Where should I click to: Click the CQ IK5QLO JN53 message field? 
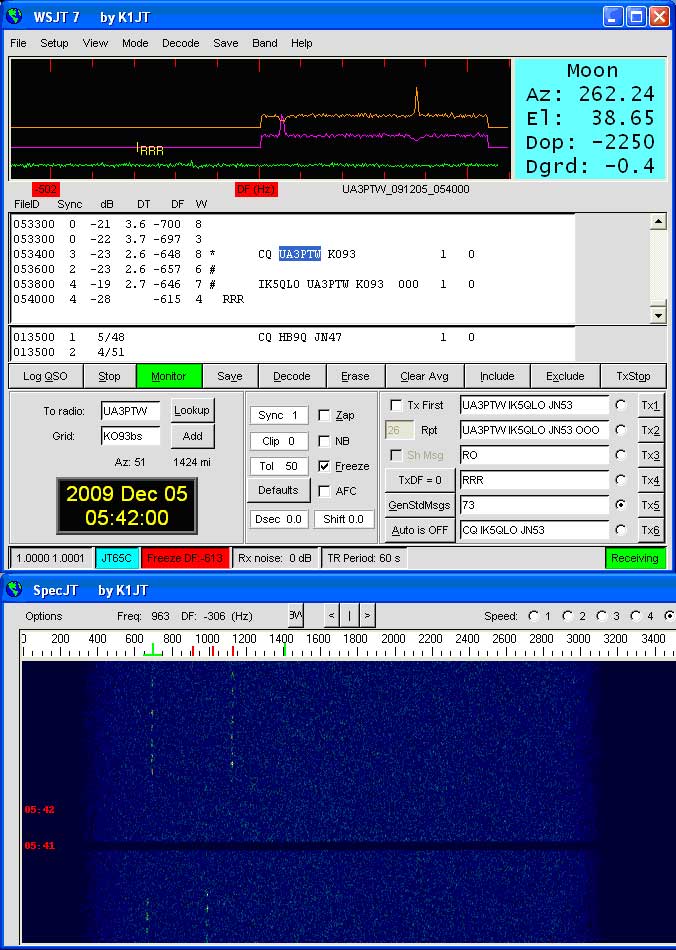(534, 530)
